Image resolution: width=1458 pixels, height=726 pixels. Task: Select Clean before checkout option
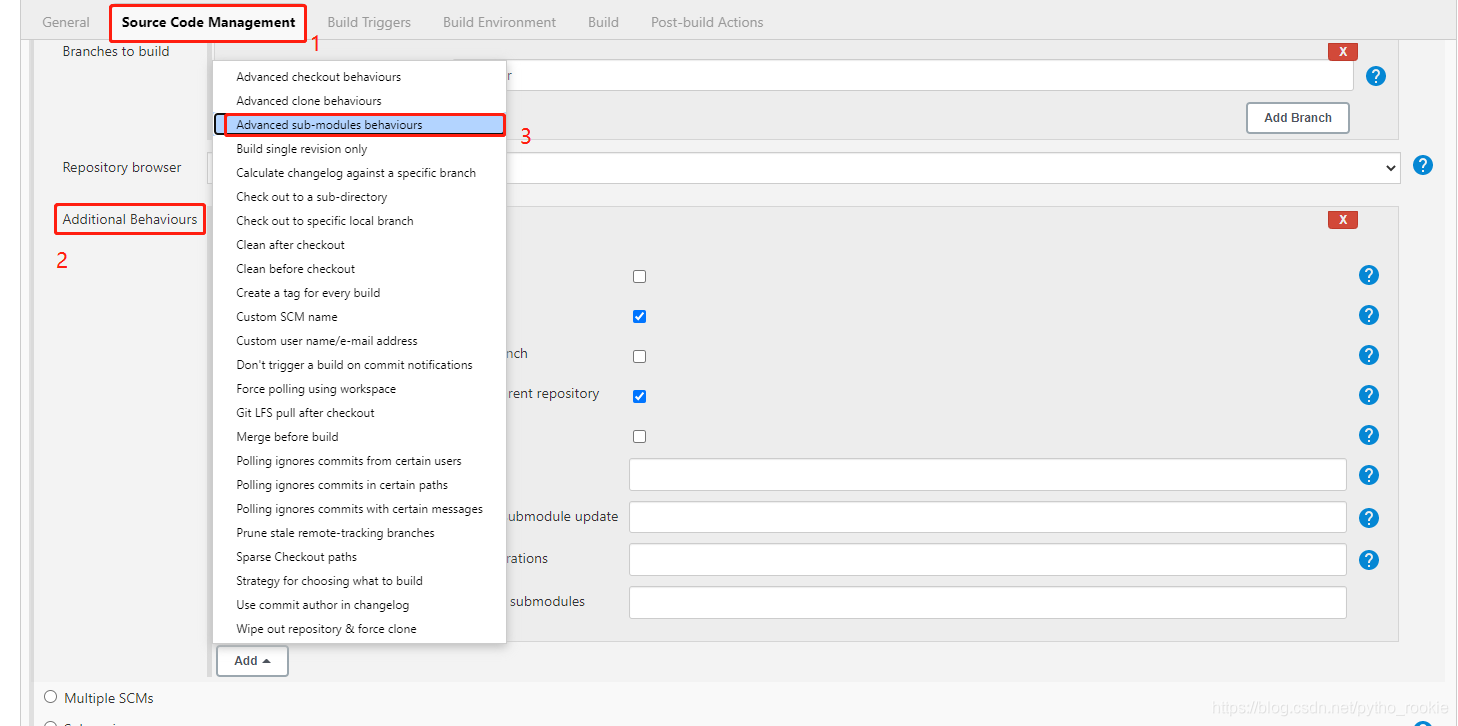[x=359, y=269]
